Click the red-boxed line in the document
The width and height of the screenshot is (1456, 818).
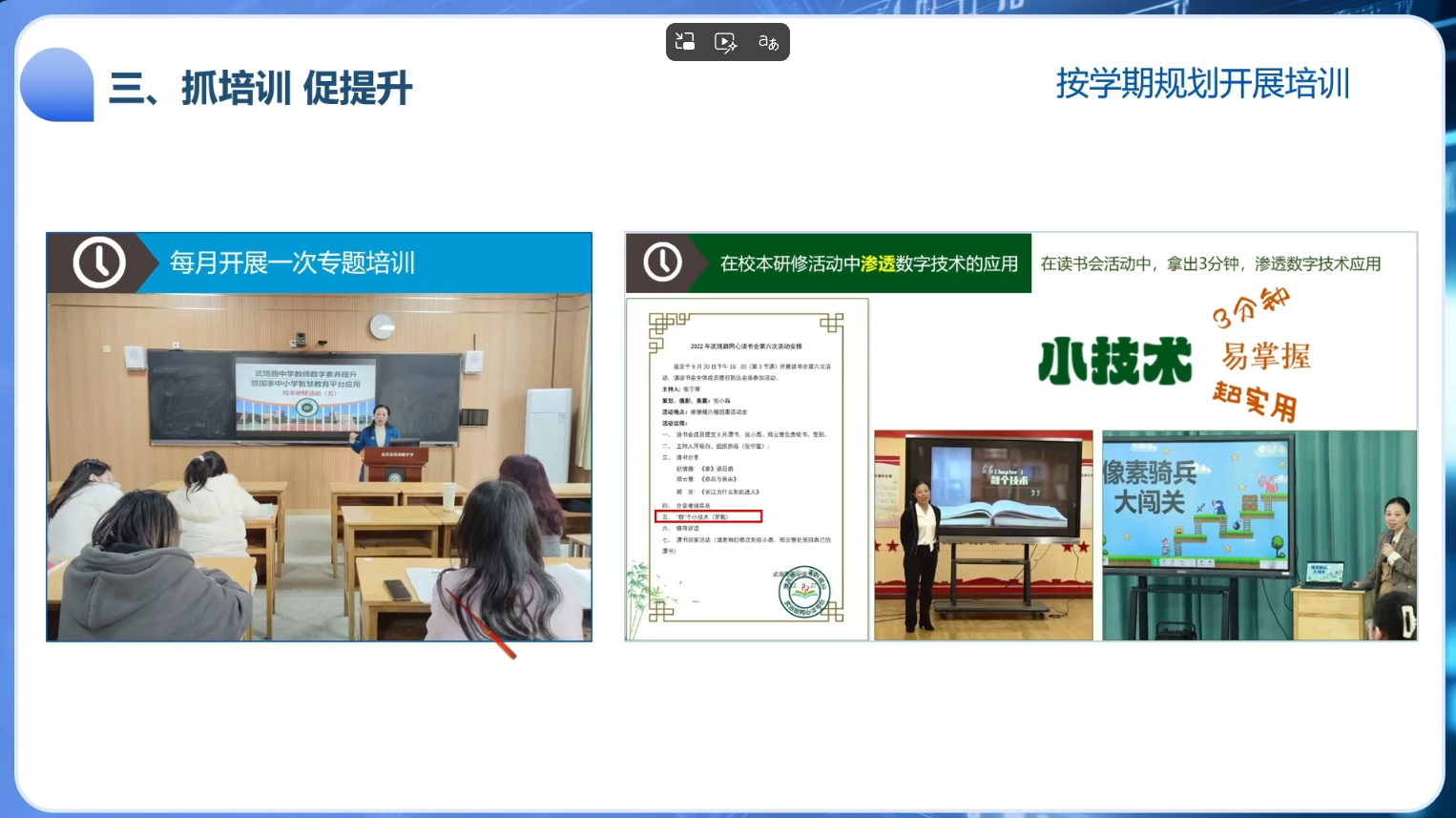tap(708, 516)
